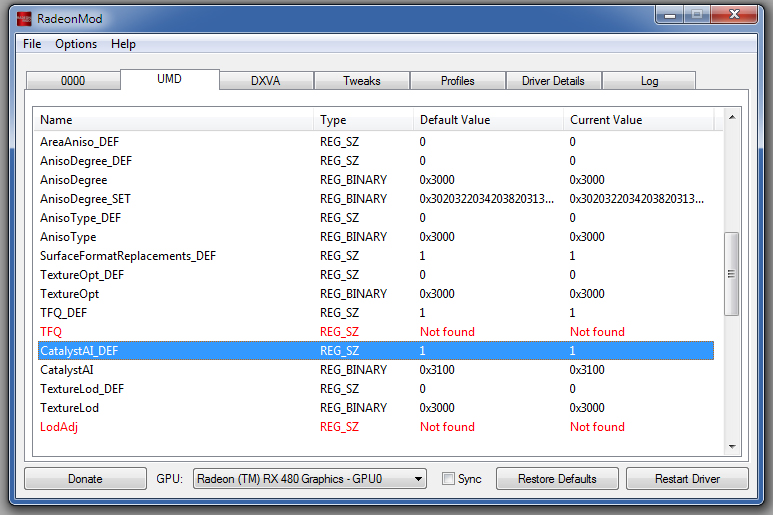
Task: Click the 0x3000 default value of AnisoType
Action: pyautogui.click(x=437, y=237)
